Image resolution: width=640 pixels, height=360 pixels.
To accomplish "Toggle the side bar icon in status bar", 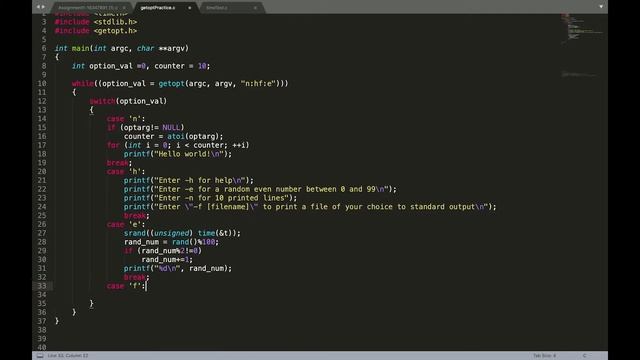I will point(40,356).
